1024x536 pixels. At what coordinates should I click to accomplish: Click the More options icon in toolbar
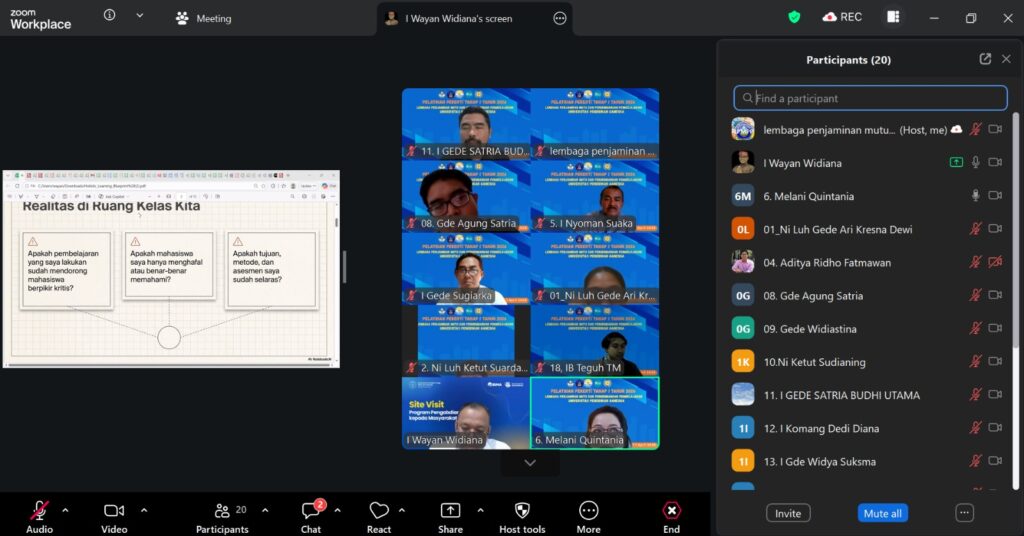[x=588, y=511]
